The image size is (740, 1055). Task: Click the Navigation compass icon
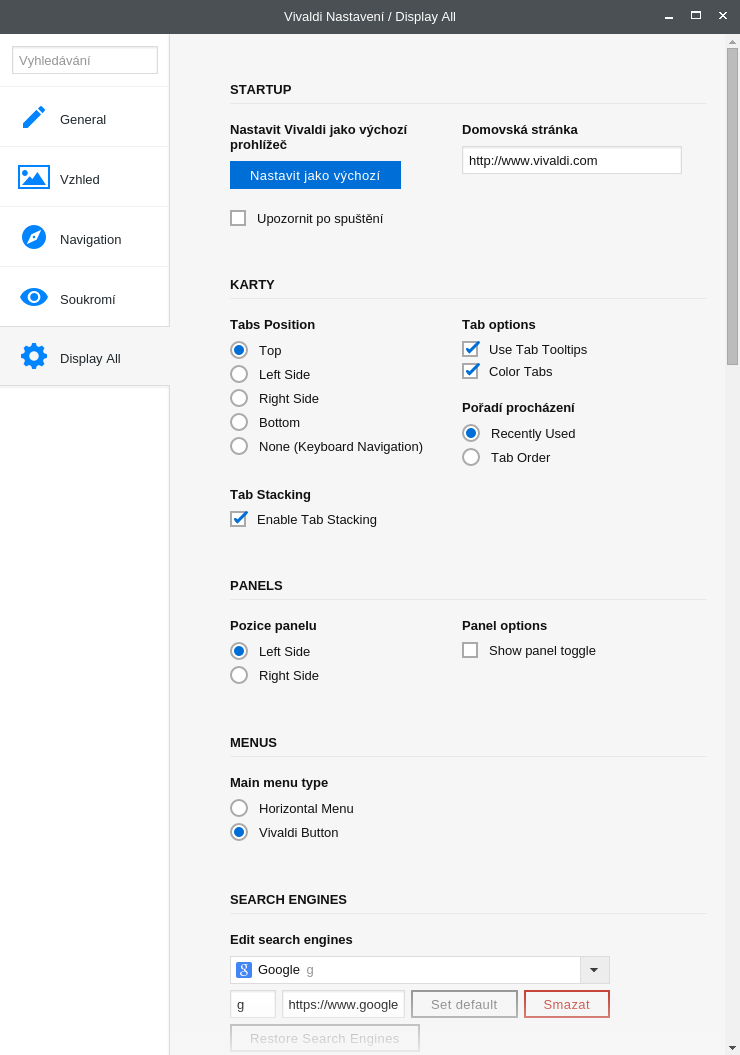34,237
